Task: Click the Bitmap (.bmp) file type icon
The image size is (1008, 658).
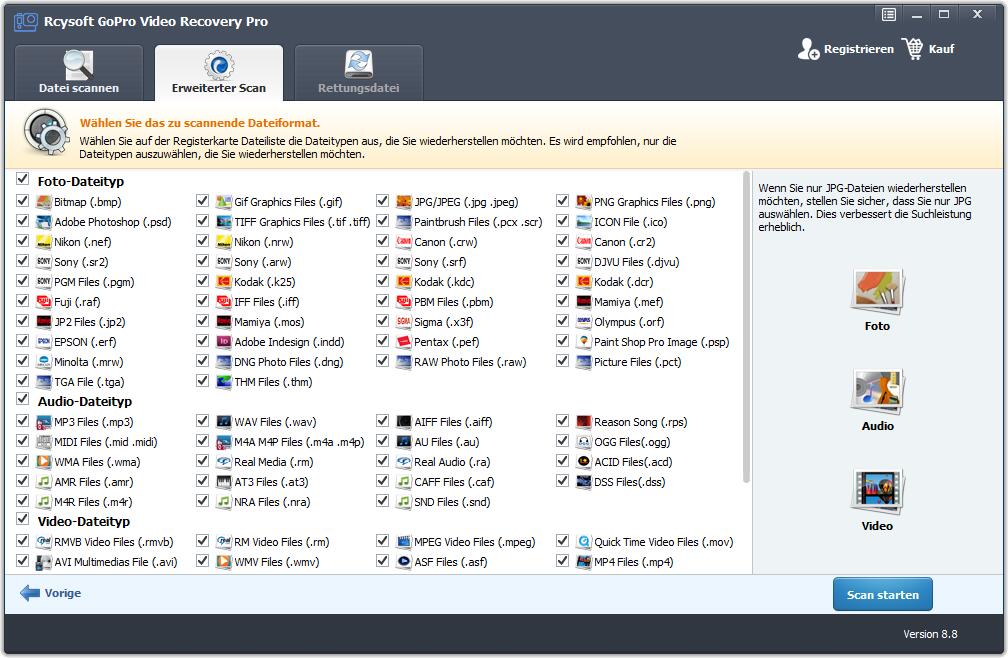Action: (x=44, y=202)
